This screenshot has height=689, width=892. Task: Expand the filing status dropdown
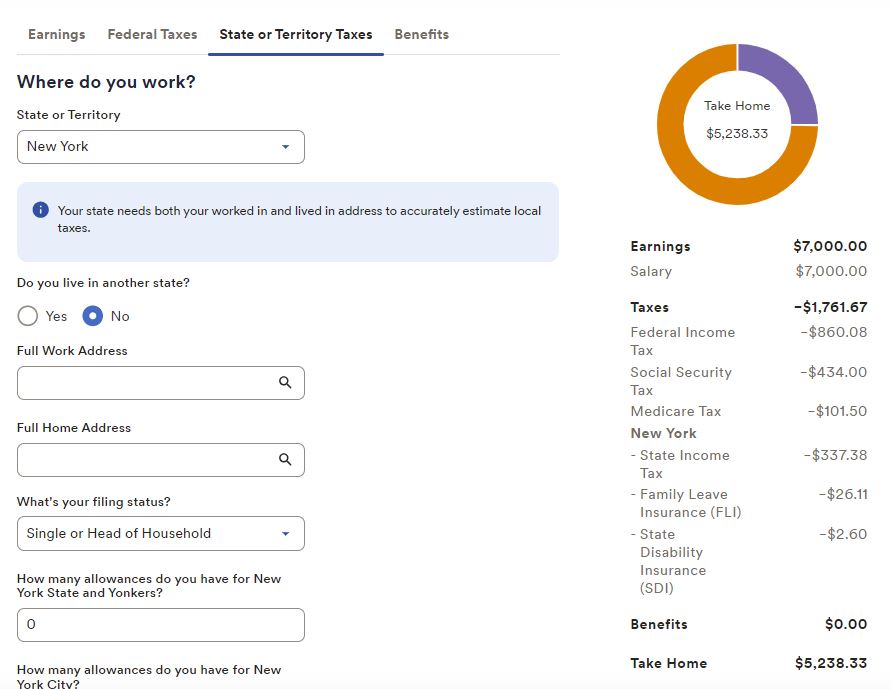[x=160, y=534]
